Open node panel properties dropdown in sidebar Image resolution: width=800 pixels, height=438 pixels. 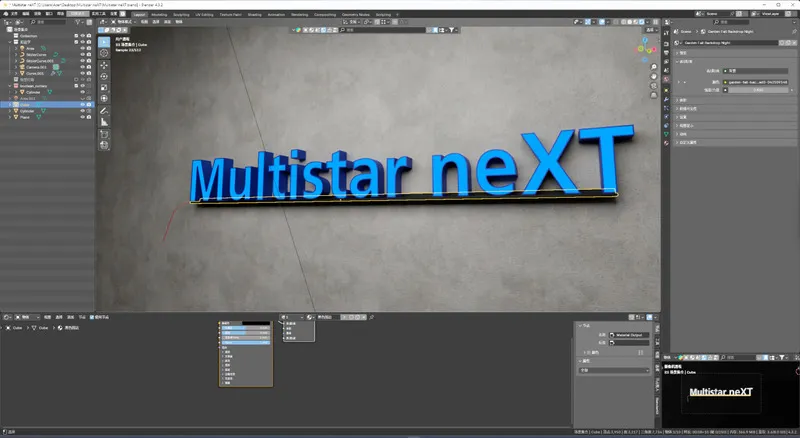614,370
